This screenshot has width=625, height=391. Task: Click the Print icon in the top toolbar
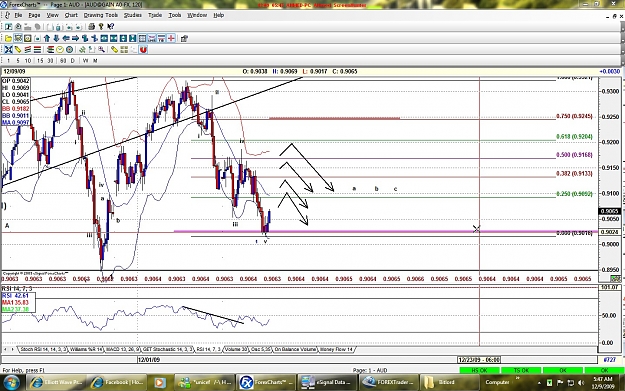(91, 27)
